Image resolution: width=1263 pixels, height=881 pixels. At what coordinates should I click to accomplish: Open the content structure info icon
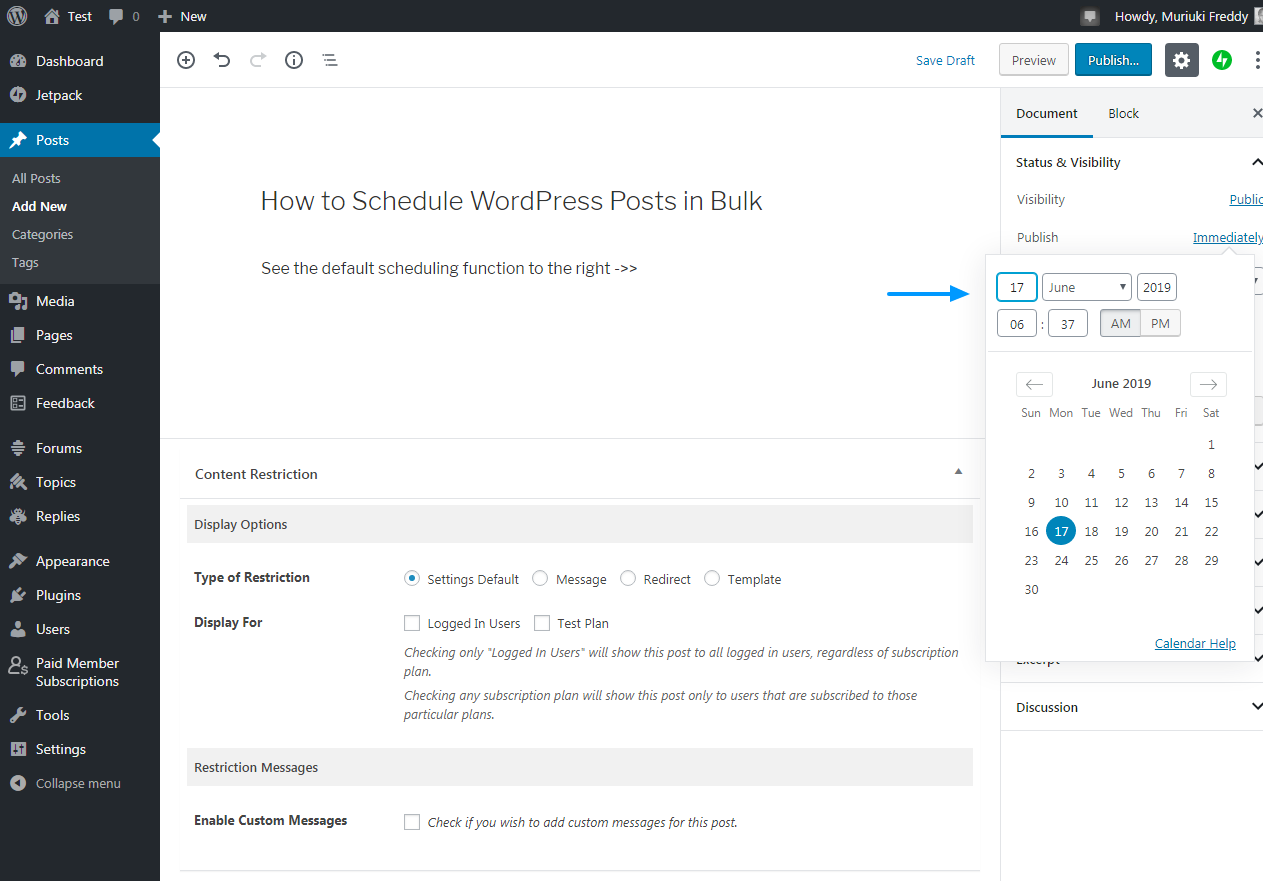[293, 60]
